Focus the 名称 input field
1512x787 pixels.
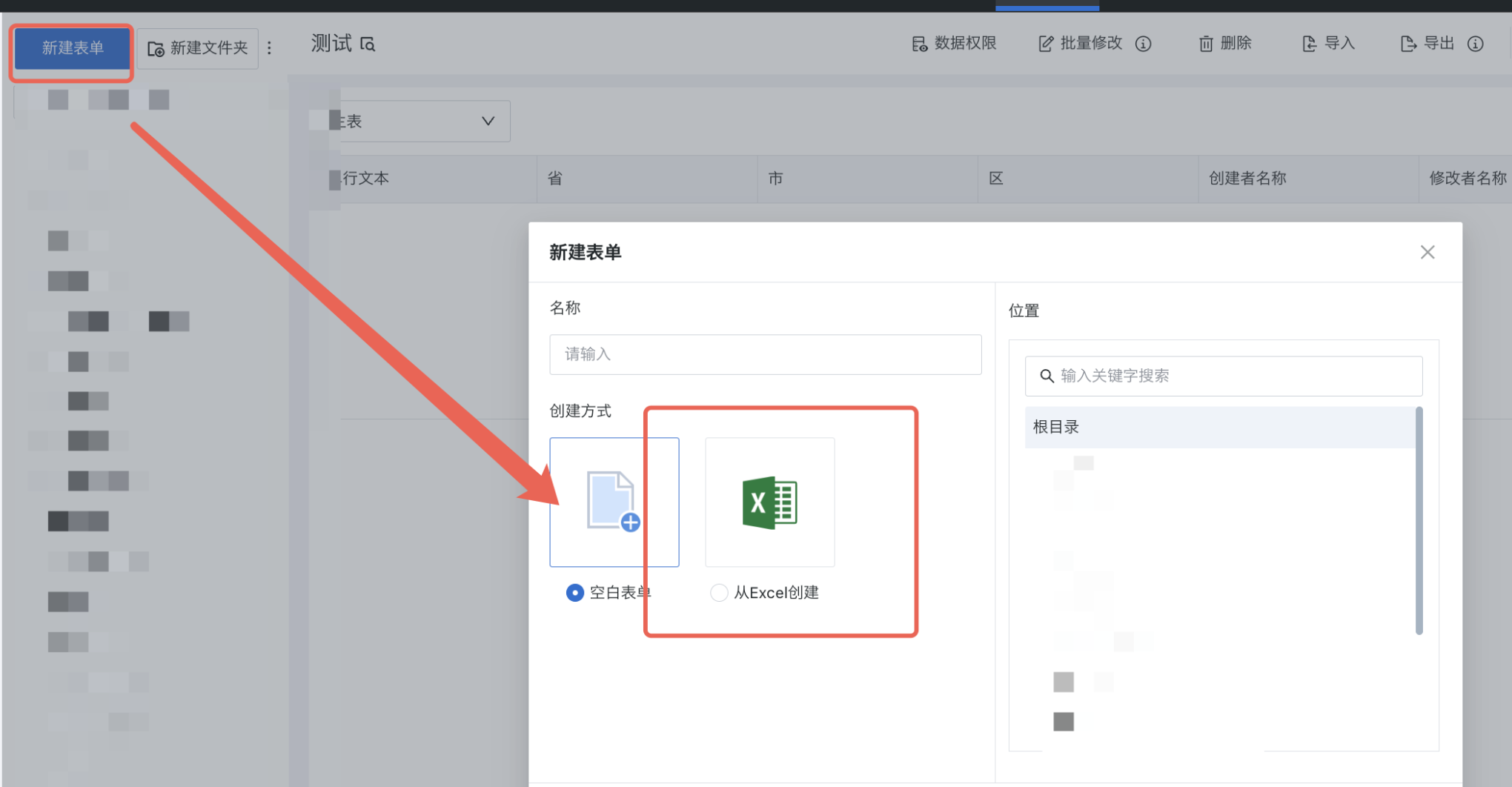coord(766,354)
